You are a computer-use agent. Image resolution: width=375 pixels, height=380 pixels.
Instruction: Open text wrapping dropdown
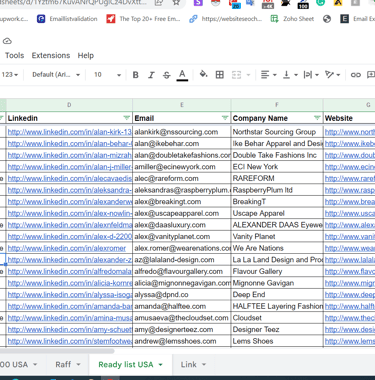[x=311, y=75]
